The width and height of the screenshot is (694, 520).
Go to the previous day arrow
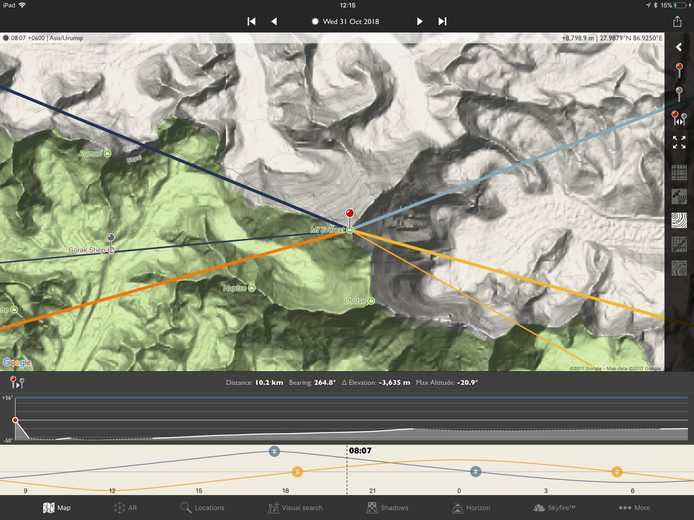click(274, 21)
